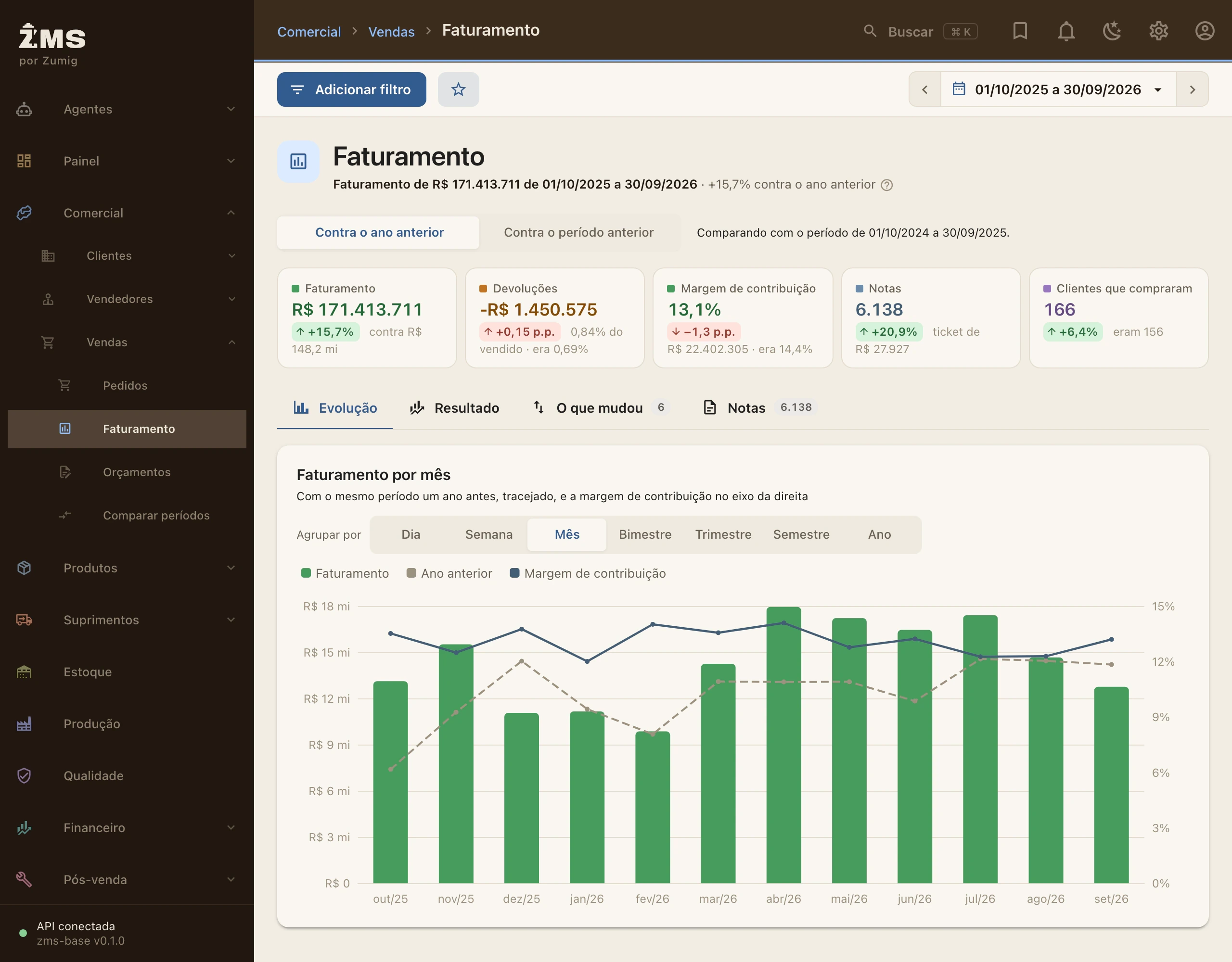Click the Produção factory icon
This screenshot has height=962, width=1232.
[24, 723]
